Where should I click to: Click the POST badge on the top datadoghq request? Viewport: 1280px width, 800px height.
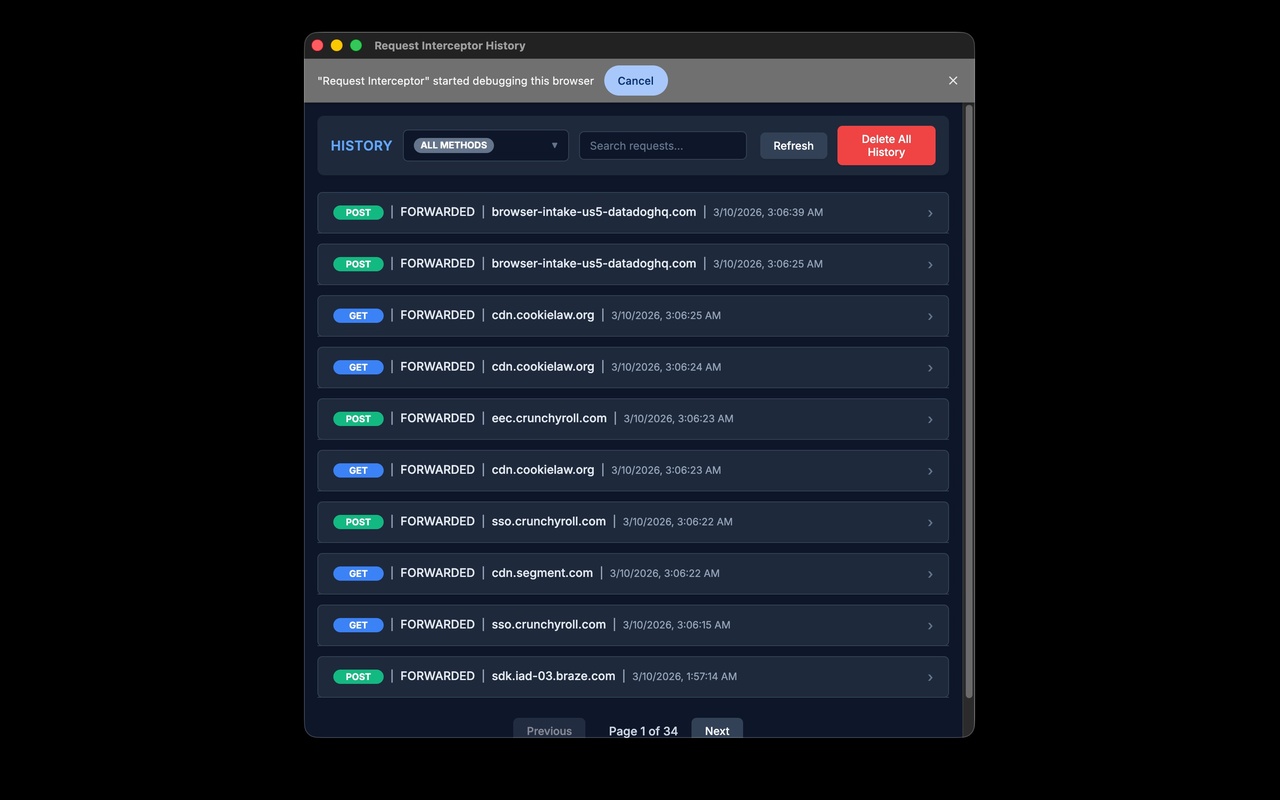[358, 212]
